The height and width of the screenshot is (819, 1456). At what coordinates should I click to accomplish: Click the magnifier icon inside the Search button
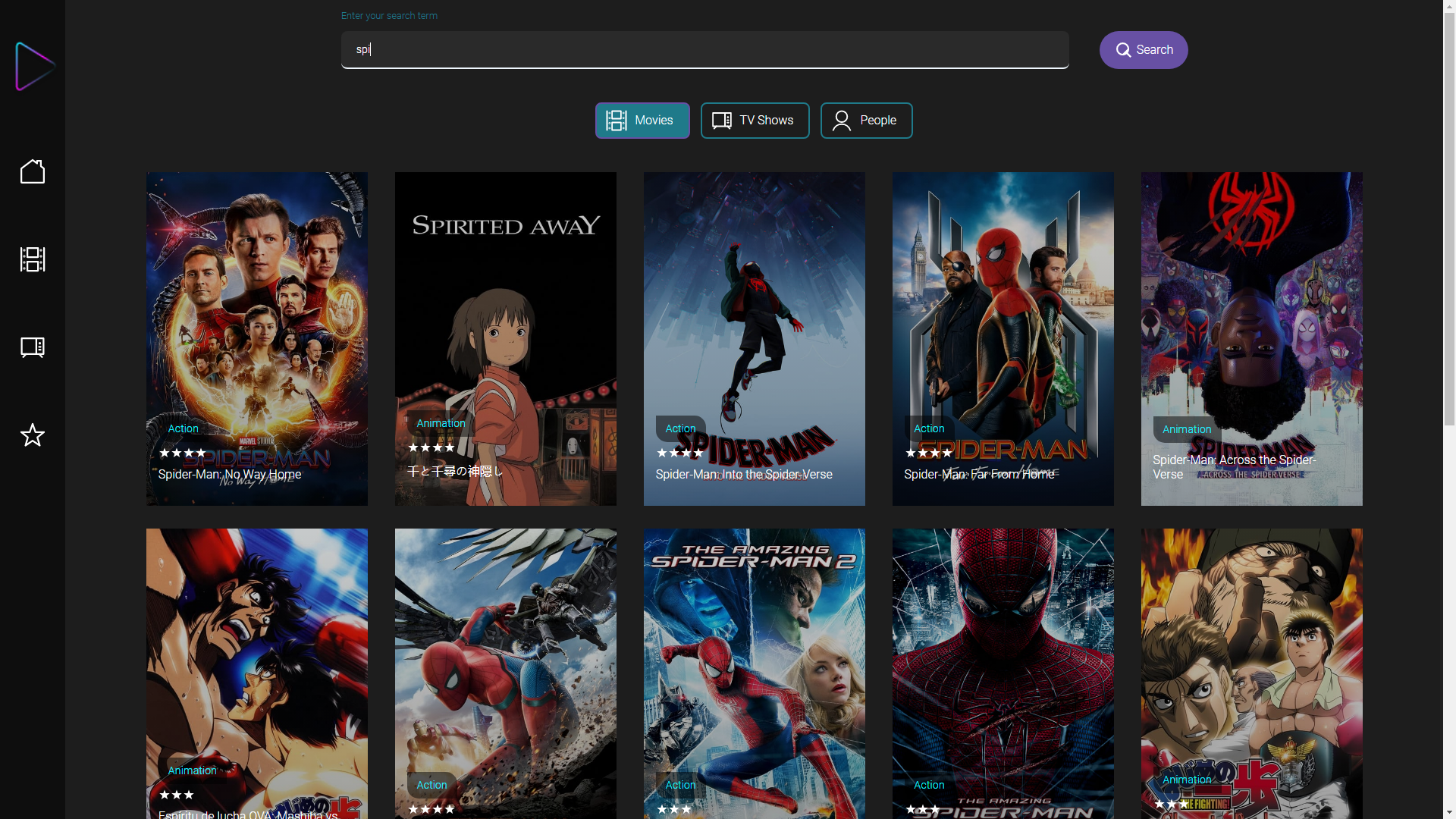coord(1124,49)
